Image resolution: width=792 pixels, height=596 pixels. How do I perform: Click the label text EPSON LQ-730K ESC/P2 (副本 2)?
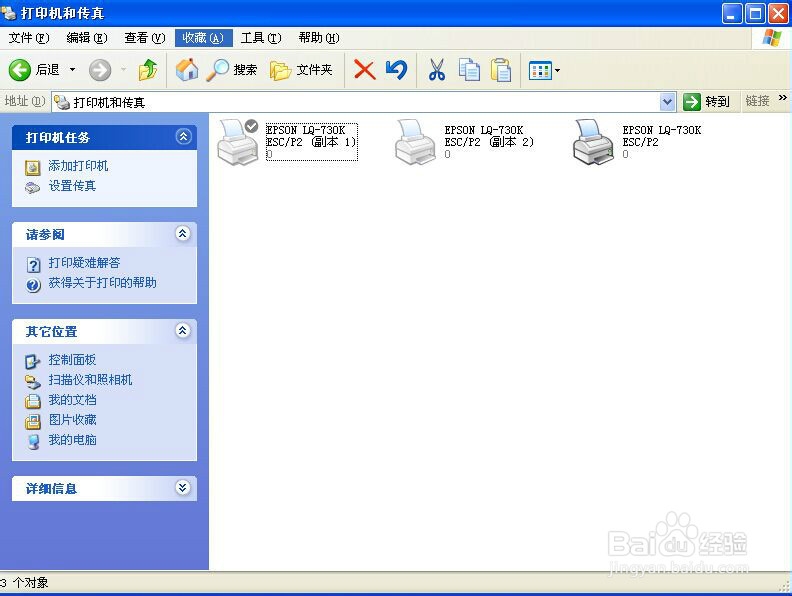click(x=489, y=136)
